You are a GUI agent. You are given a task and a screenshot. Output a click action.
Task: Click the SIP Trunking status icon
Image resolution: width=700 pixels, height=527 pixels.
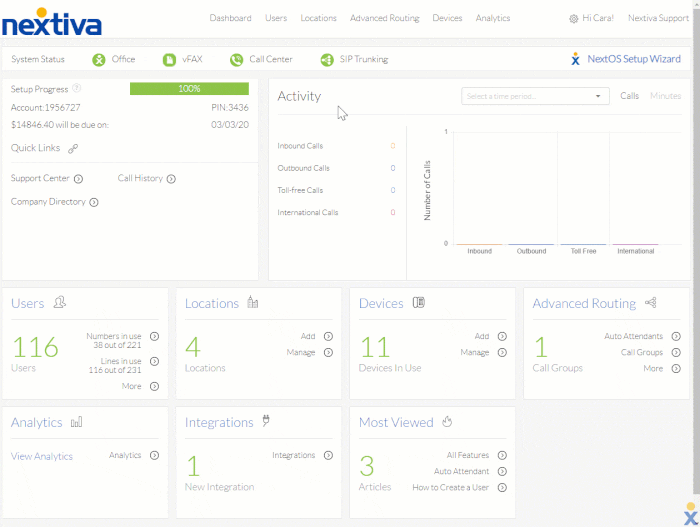(327, 60)
